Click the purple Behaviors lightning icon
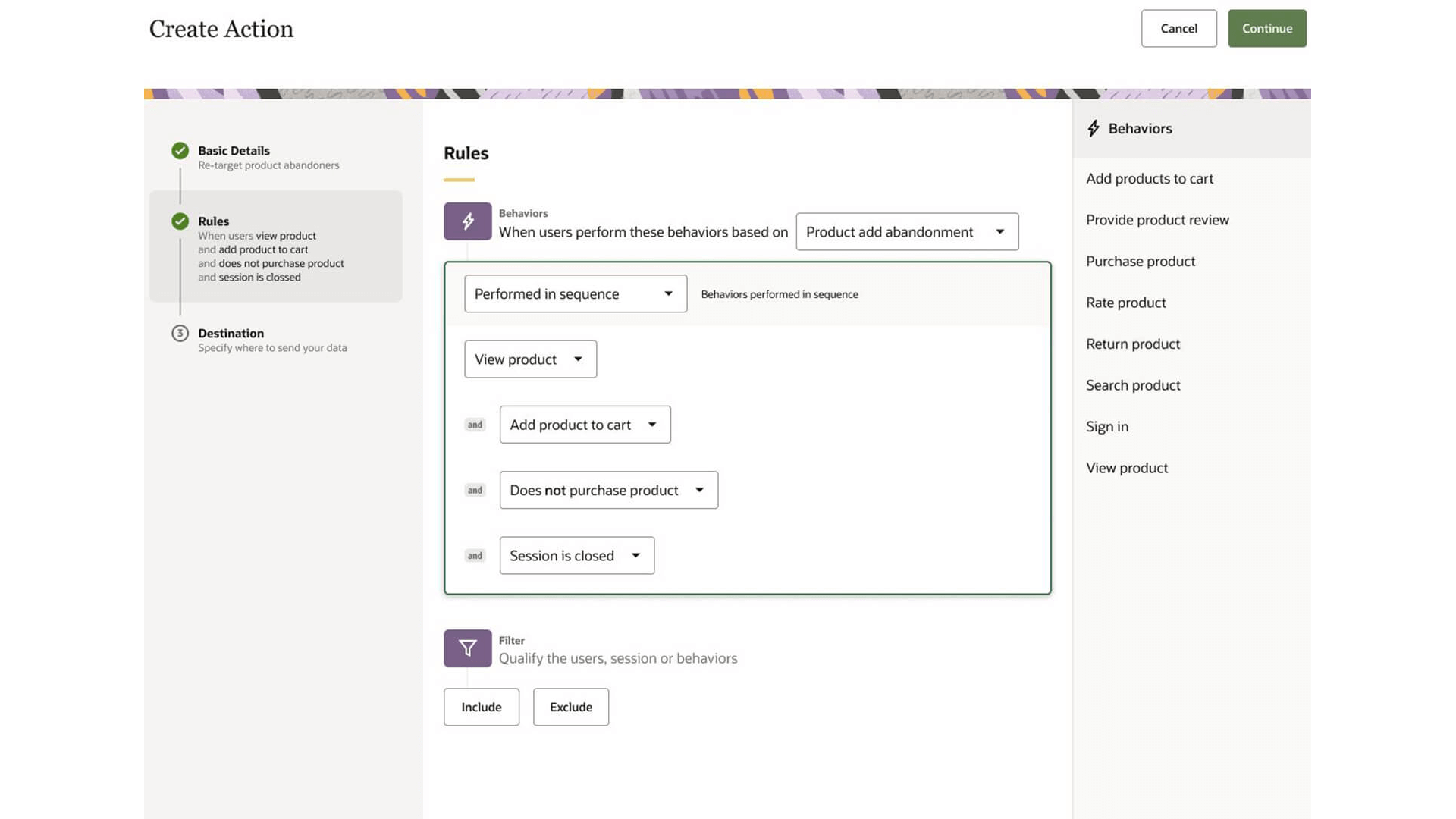 pos(466,221)
